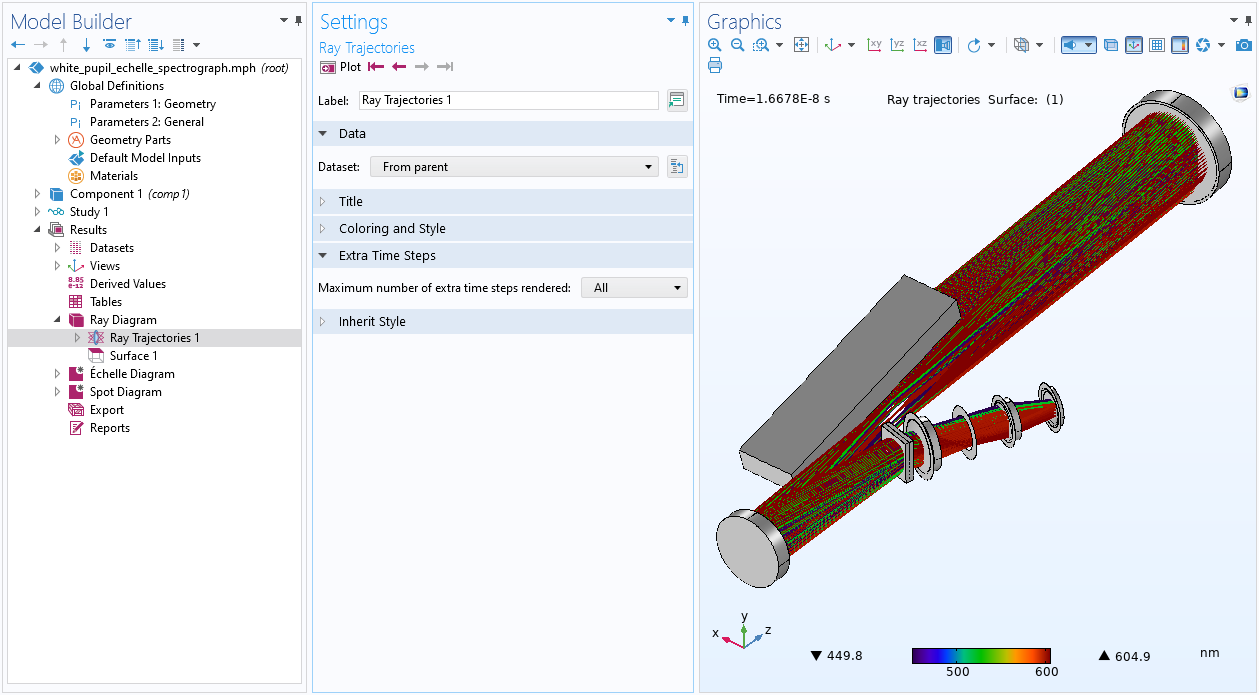Expand the Component 1 tree node
Screen dimensions: 1259x695
click(x=38, y=194)
